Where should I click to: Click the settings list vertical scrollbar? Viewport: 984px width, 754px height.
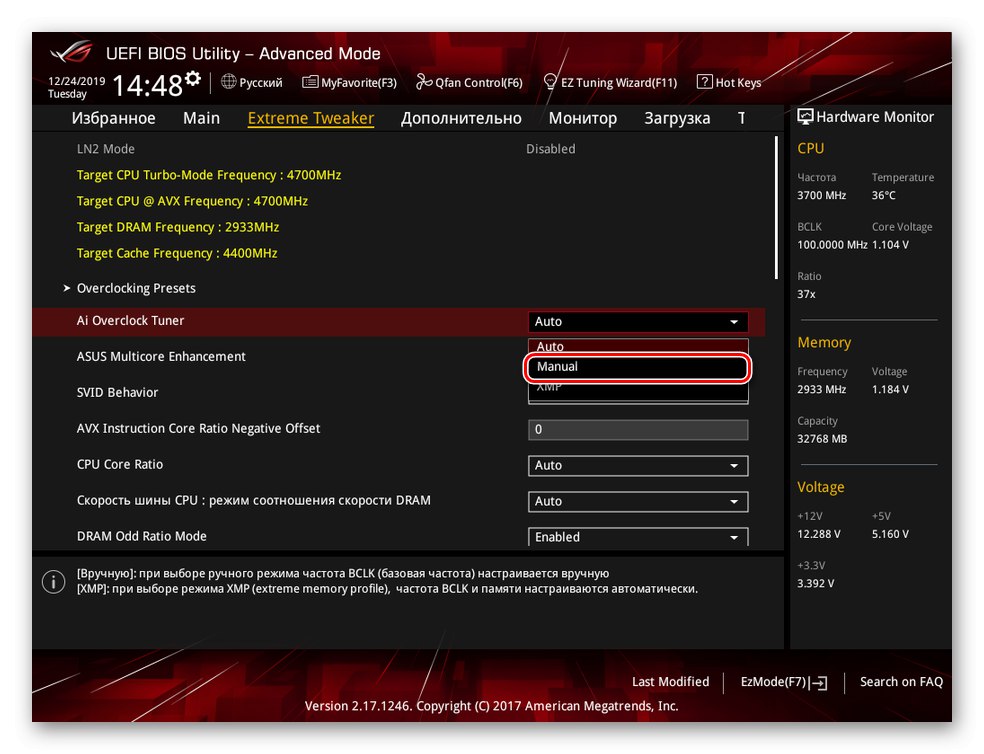pos(776,207)
